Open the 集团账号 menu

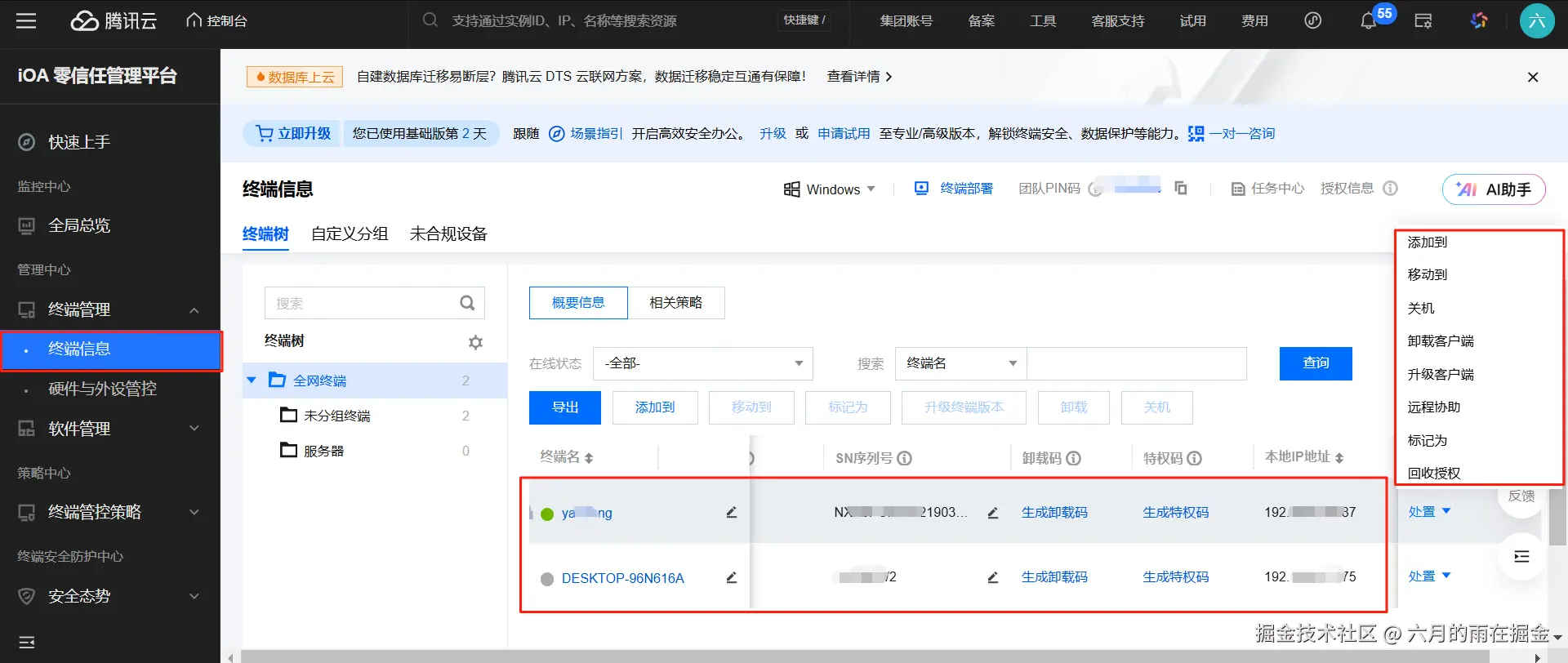click(906, 20)
